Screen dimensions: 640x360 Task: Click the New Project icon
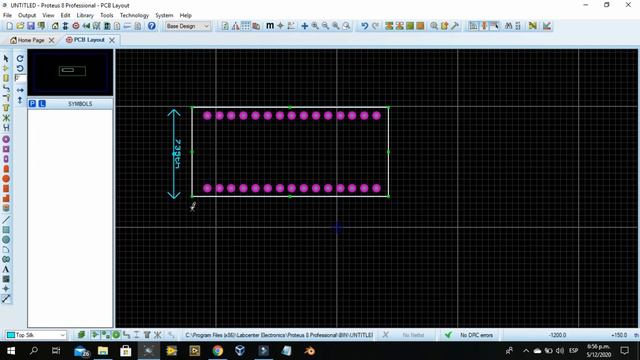[x=9, y=26]
